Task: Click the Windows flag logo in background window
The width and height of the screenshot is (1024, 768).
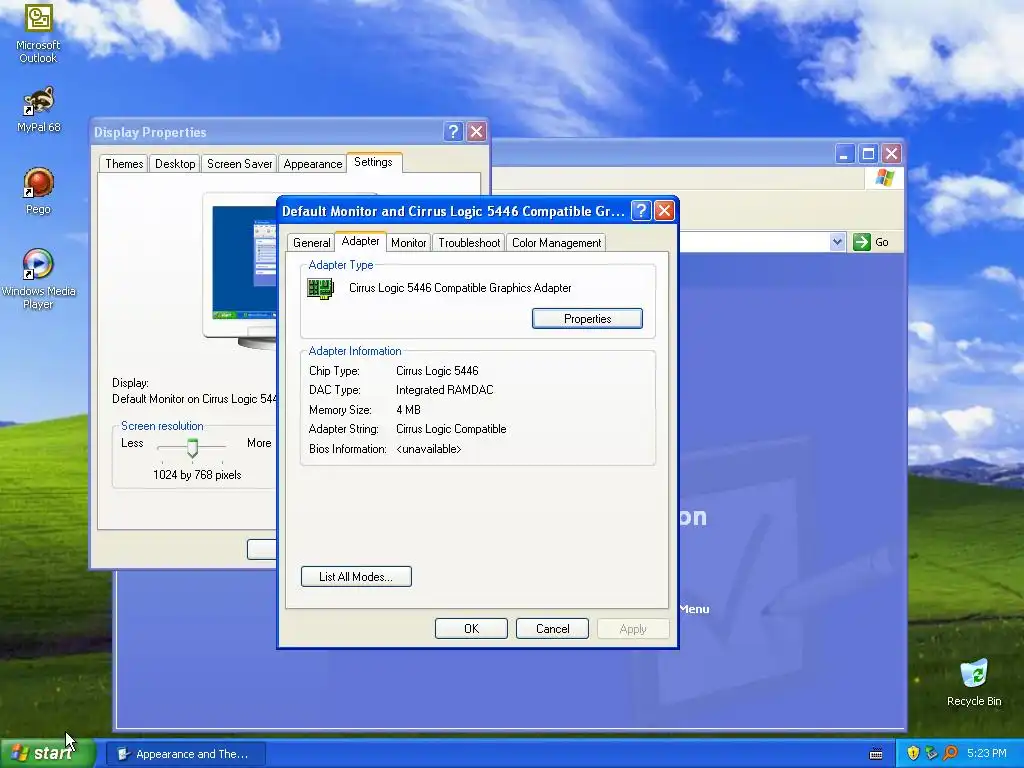Action: click(x=885, y=178)
